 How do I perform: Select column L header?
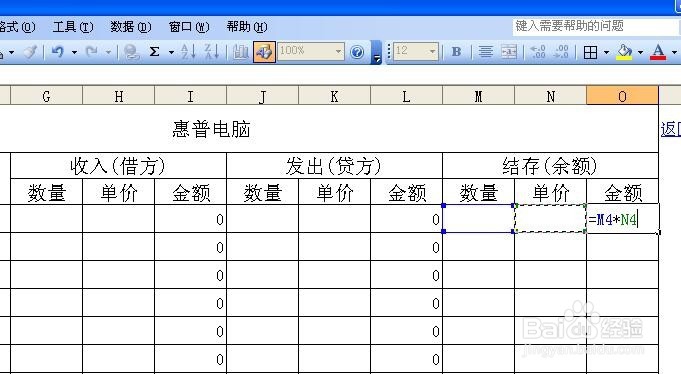[x=407, y=96]
